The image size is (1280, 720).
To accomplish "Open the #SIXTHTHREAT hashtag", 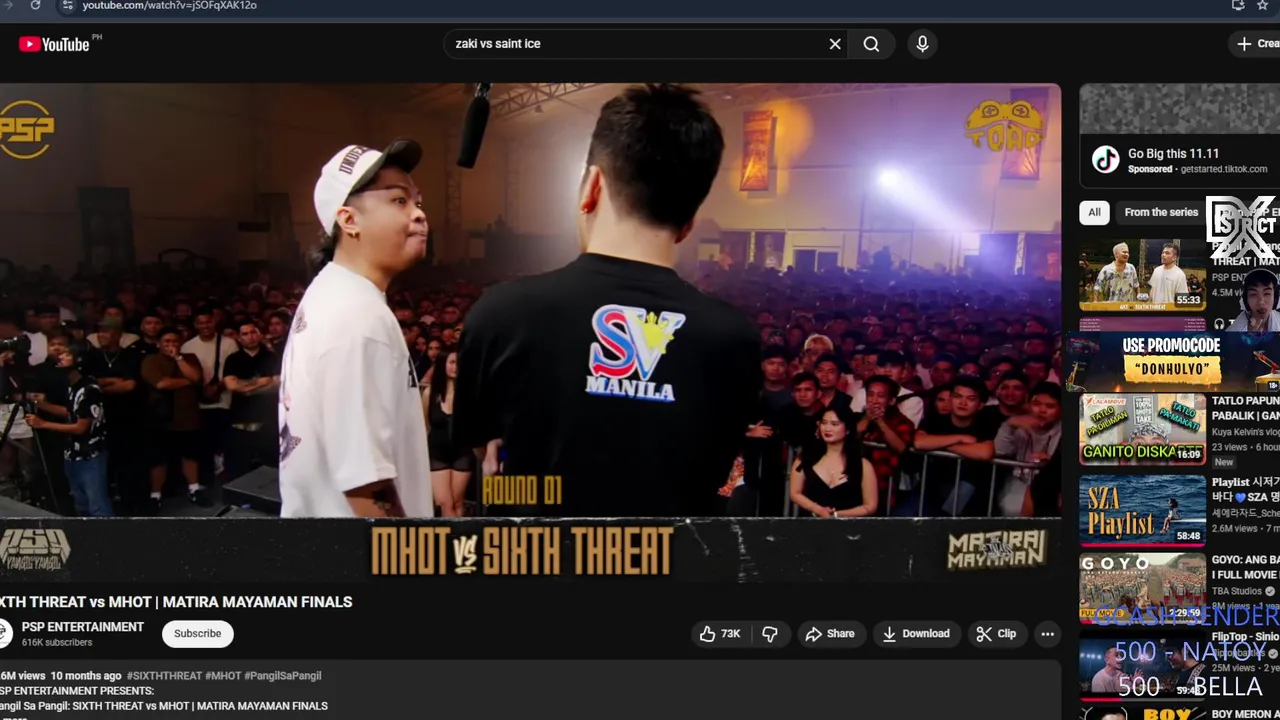I will 165,676.
